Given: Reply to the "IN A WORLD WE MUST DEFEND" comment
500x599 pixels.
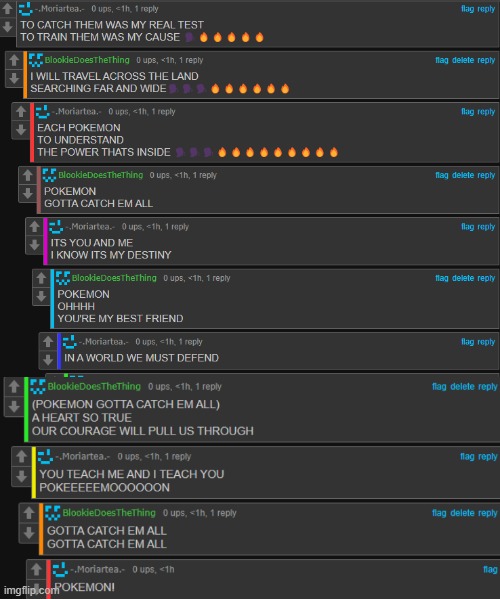Looking at the screenshot, I should [x=486, y=342].
